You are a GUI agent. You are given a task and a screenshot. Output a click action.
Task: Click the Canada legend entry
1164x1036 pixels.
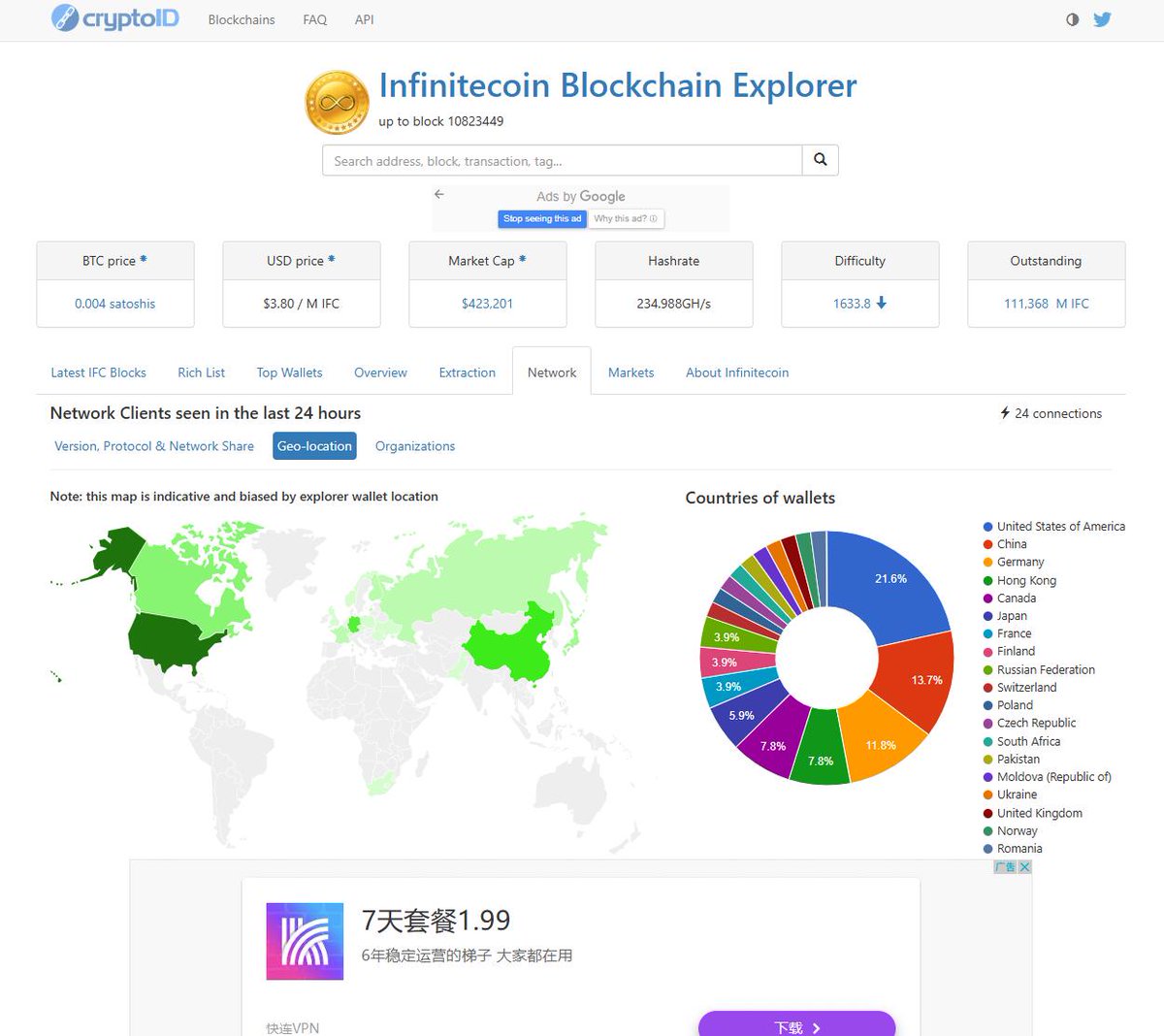click(1009, 599)
